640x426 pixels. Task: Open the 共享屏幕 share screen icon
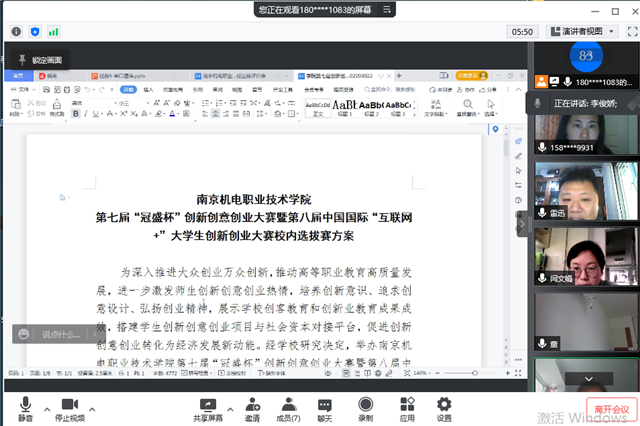pos(207,403)
